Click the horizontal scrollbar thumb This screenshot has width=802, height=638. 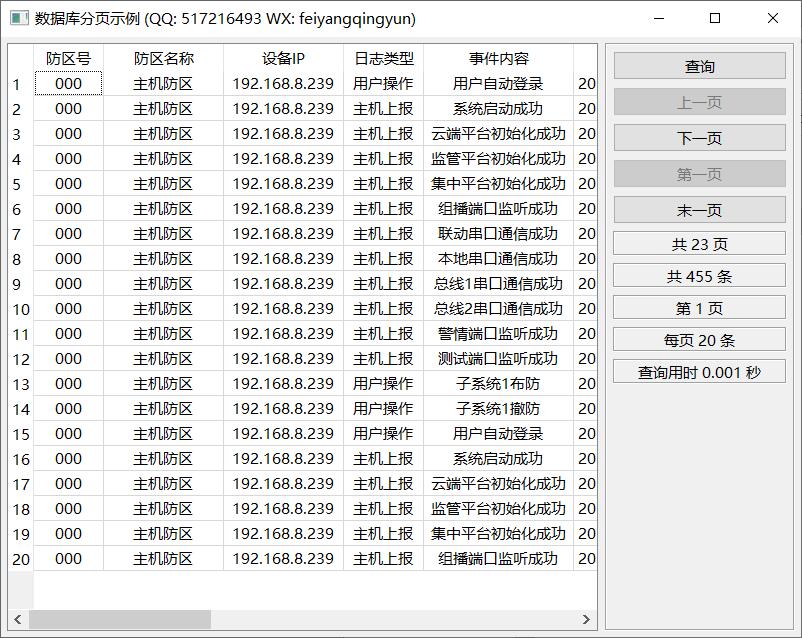(x=120, y=620)
